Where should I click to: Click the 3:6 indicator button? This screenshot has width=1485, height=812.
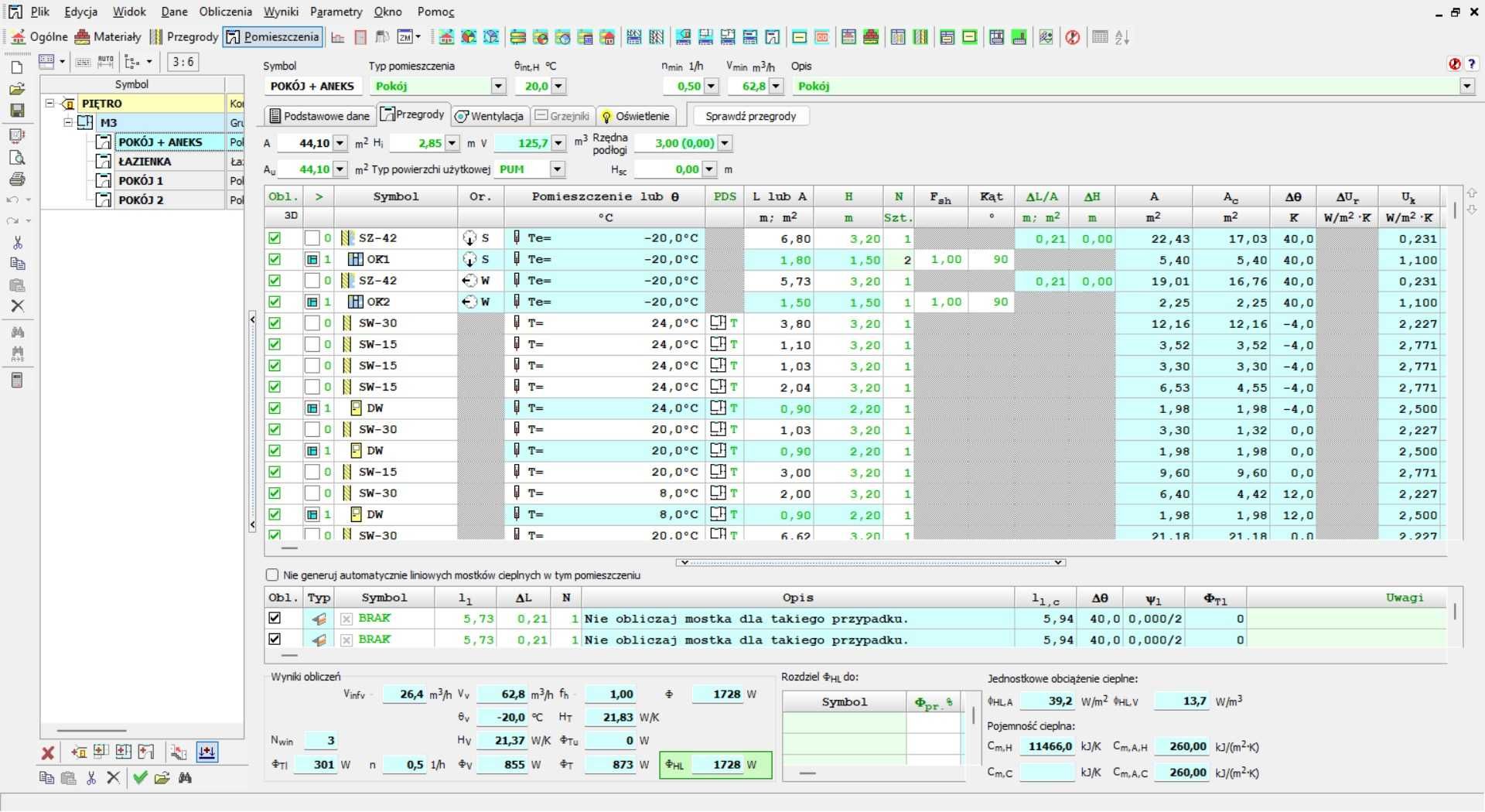(183, 62)
